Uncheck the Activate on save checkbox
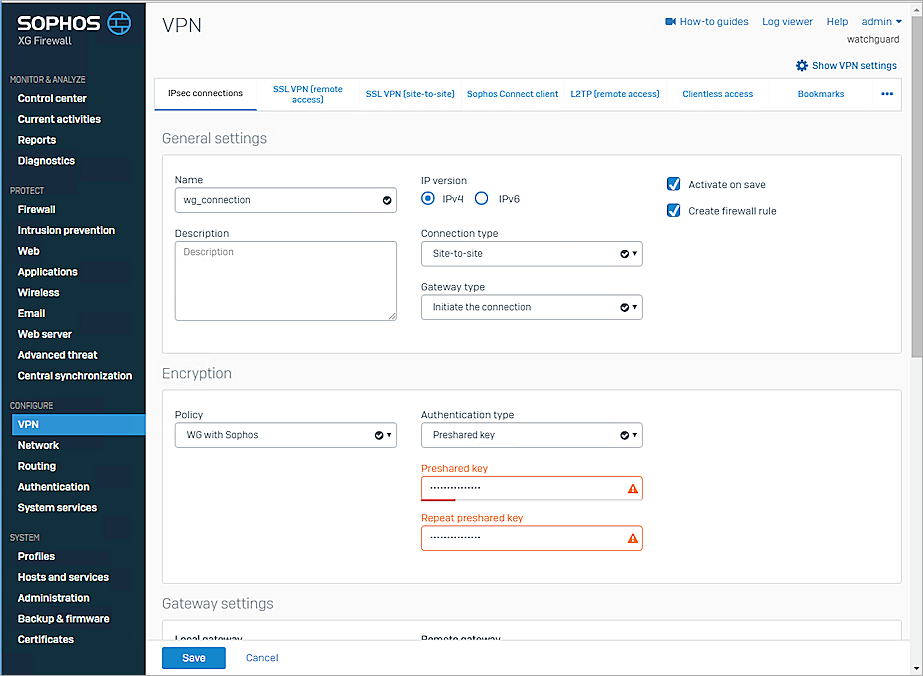The image size is (923, 676). [674, 185]
